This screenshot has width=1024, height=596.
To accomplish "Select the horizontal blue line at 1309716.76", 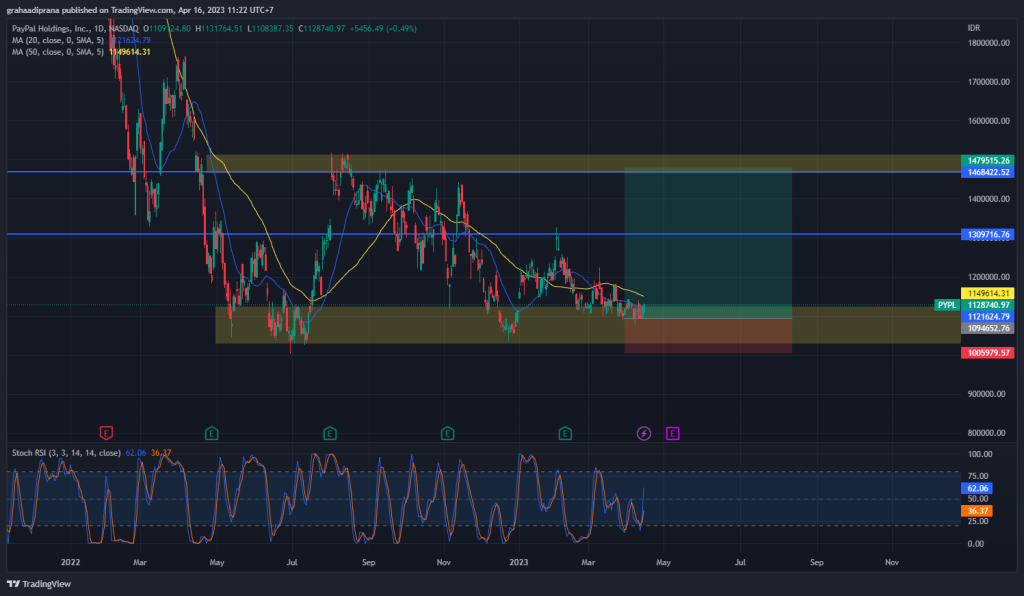I will [x=483, y=234].
